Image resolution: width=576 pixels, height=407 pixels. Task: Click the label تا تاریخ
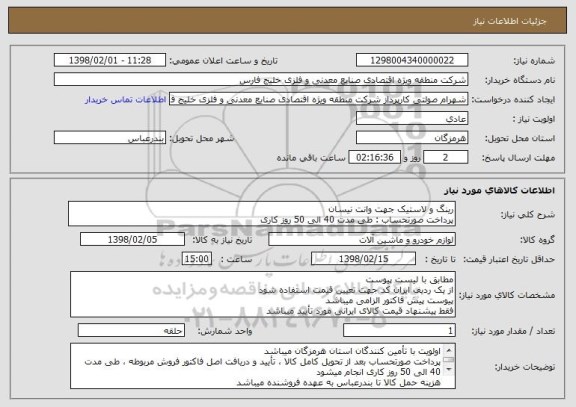440,260
